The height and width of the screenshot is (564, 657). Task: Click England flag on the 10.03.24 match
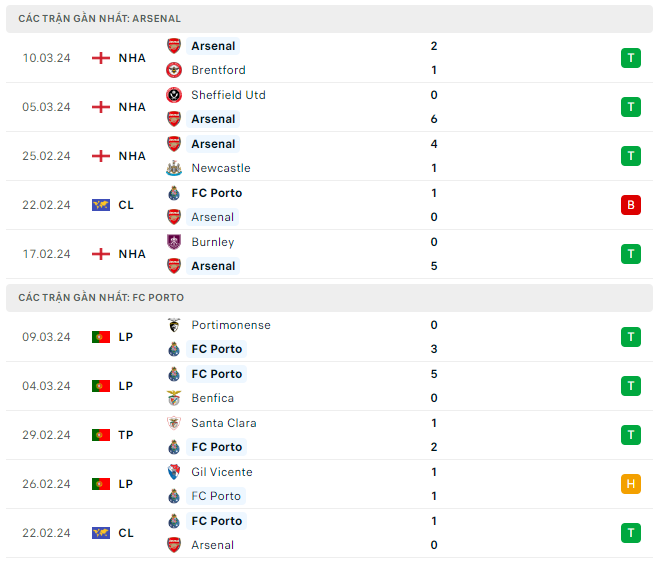(100, 58)
